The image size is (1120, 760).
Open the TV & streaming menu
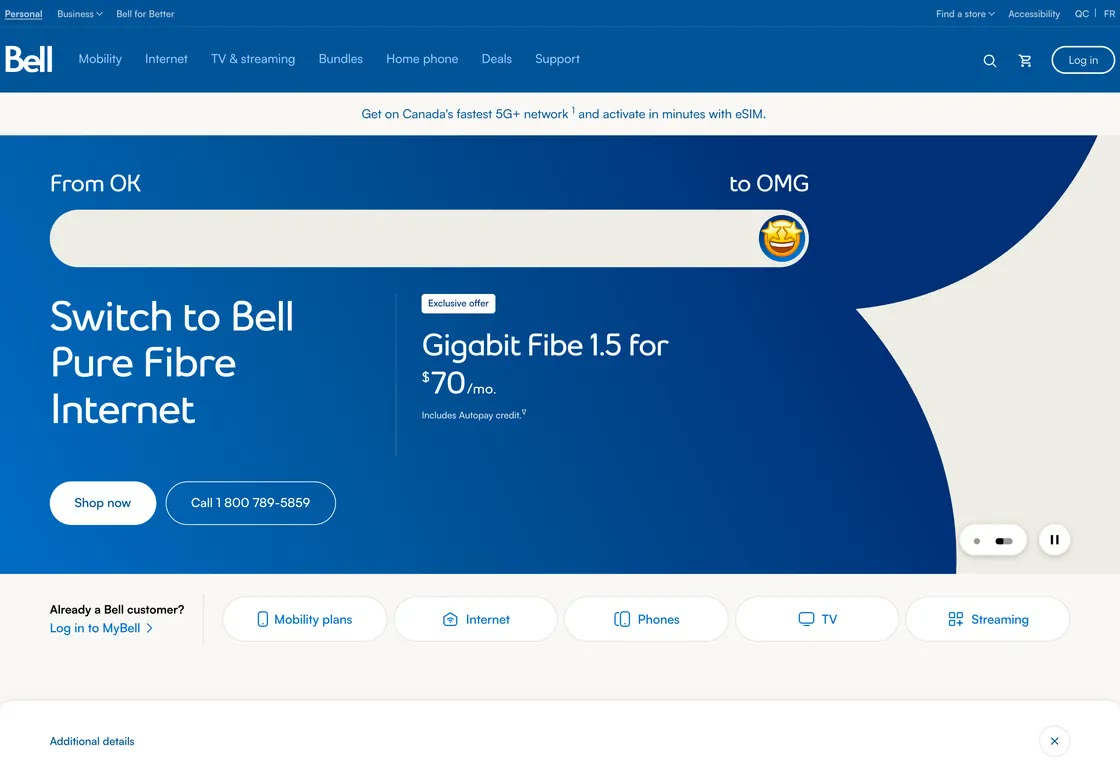click(253, 59)
